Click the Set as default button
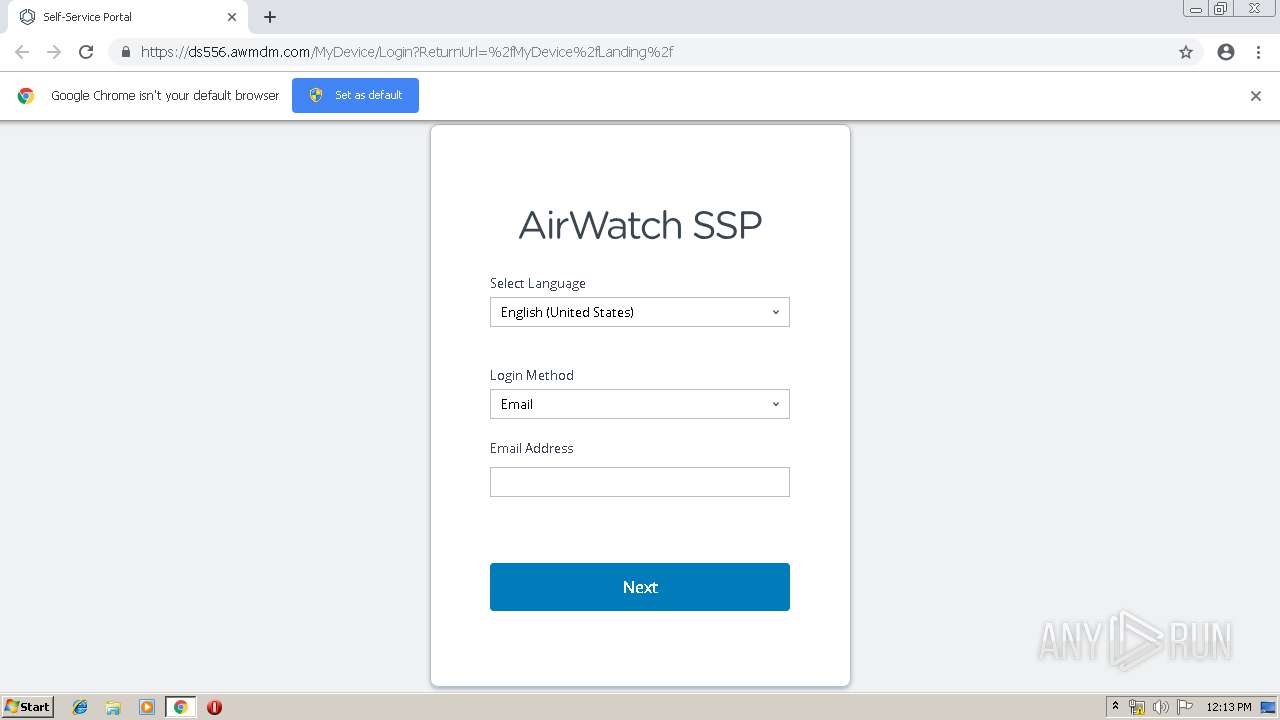 coord(355,95)
